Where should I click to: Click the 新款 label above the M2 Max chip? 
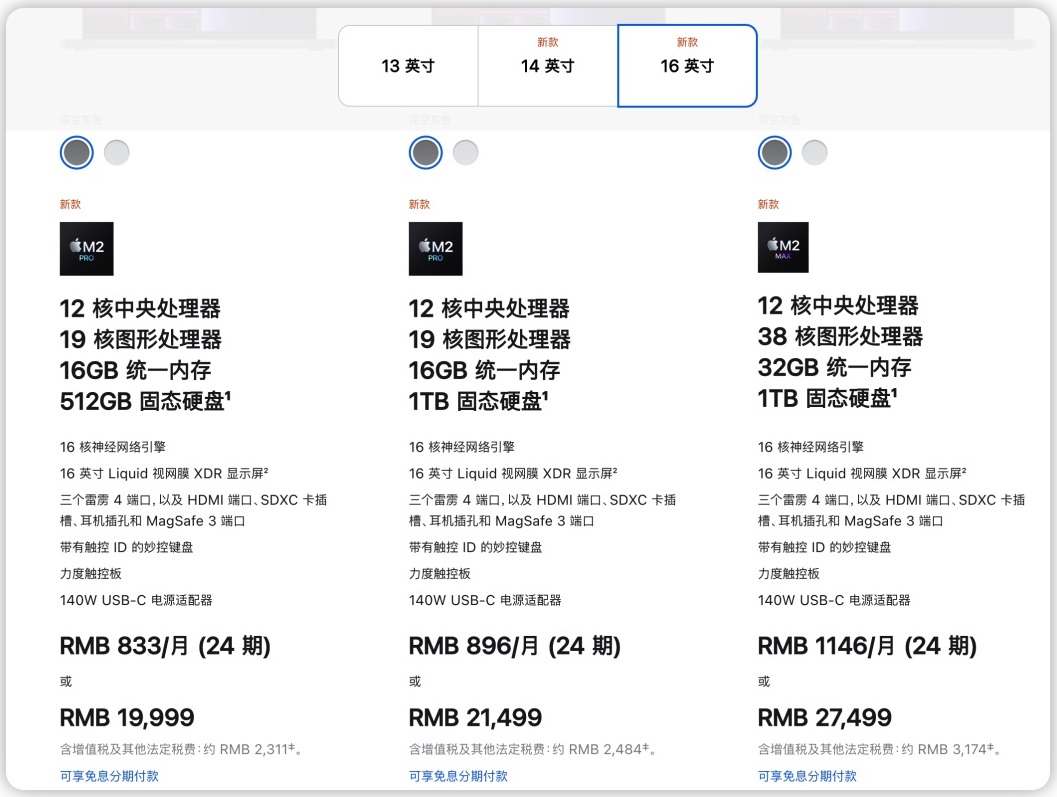pos(768,203)
